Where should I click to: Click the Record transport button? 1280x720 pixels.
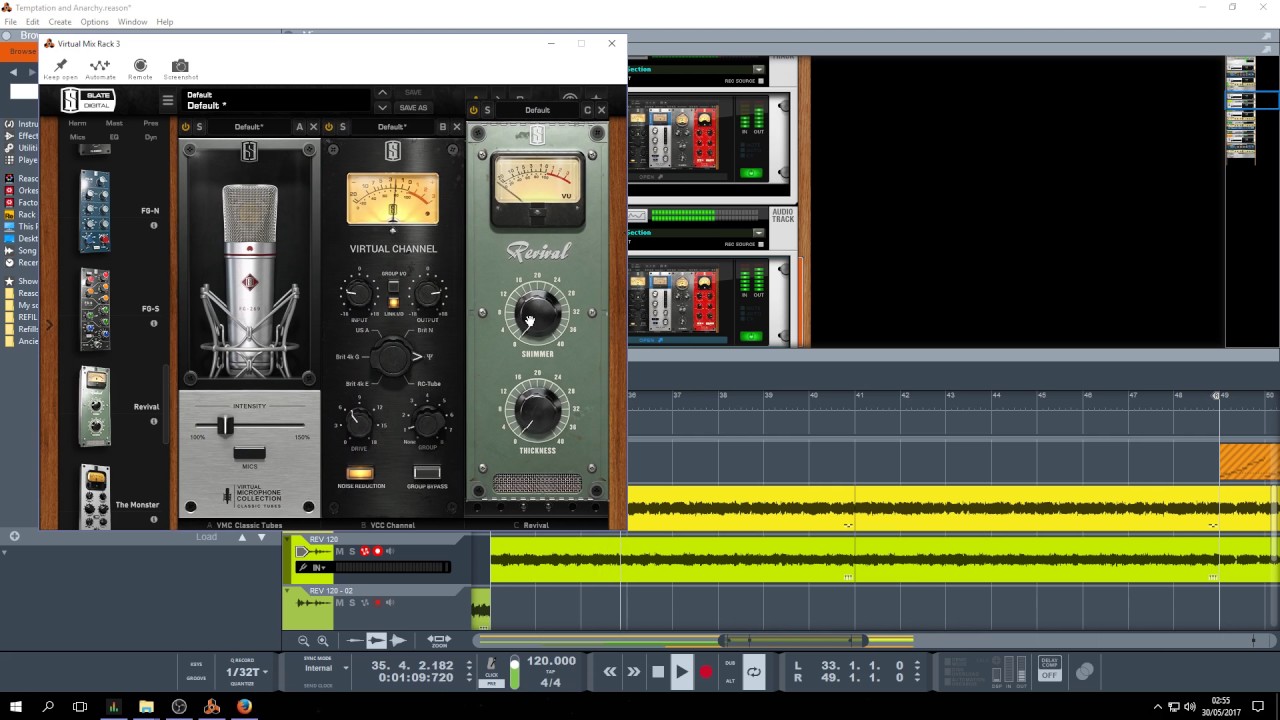pyautogui.click(x=705, y=672)
